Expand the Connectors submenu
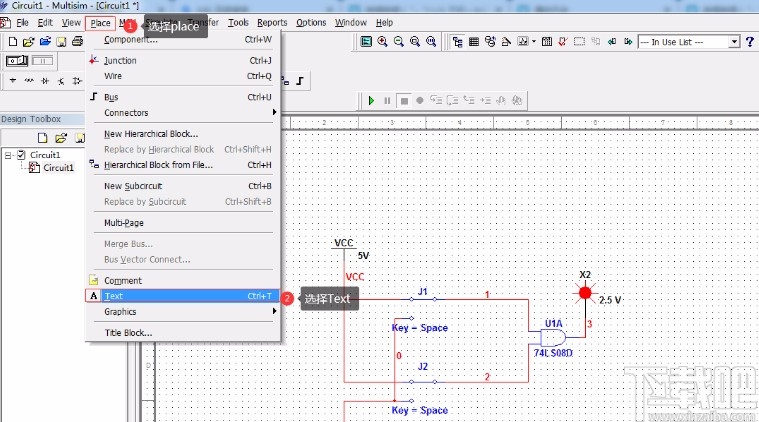Image resolution: width=759 pixels, height=422 pixels. (184, 112)
